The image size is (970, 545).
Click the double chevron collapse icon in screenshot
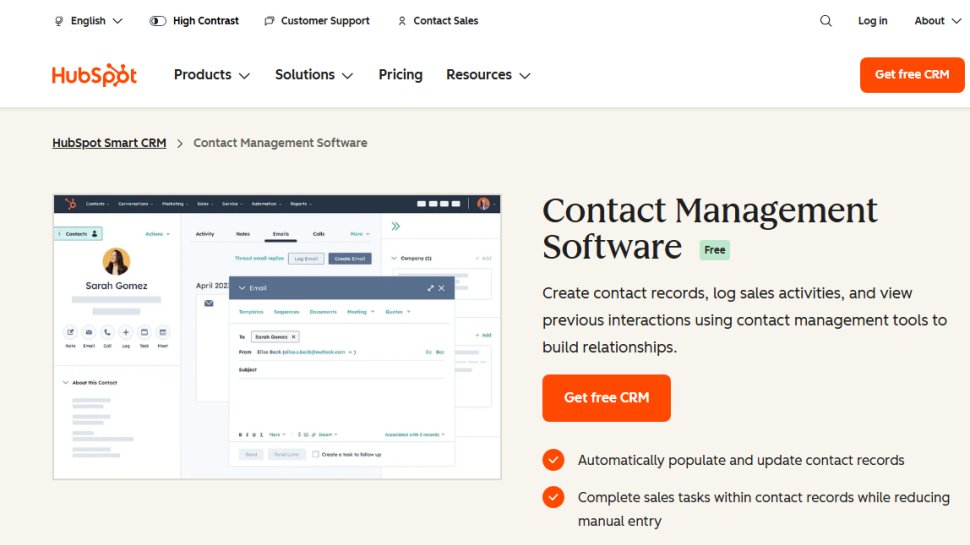(x=396, y=226)
